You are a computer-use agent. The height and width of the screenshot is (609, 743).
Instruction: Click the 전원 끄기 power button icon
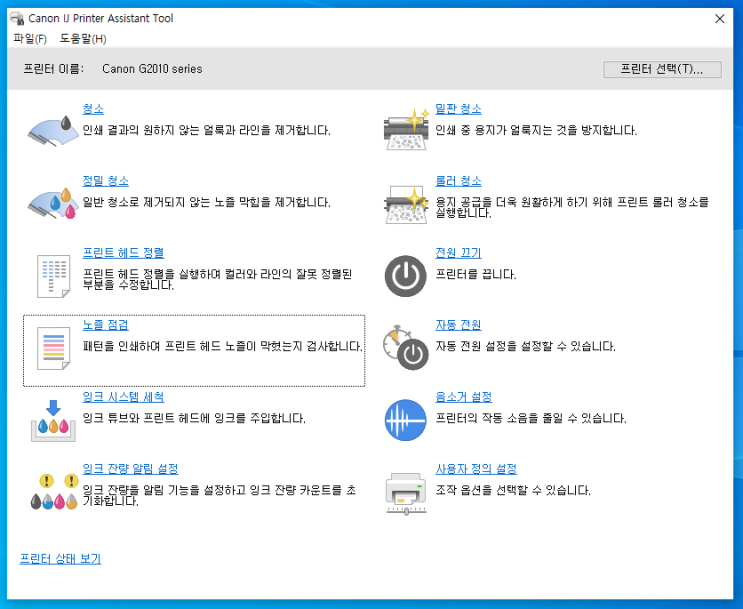(406, 276)
